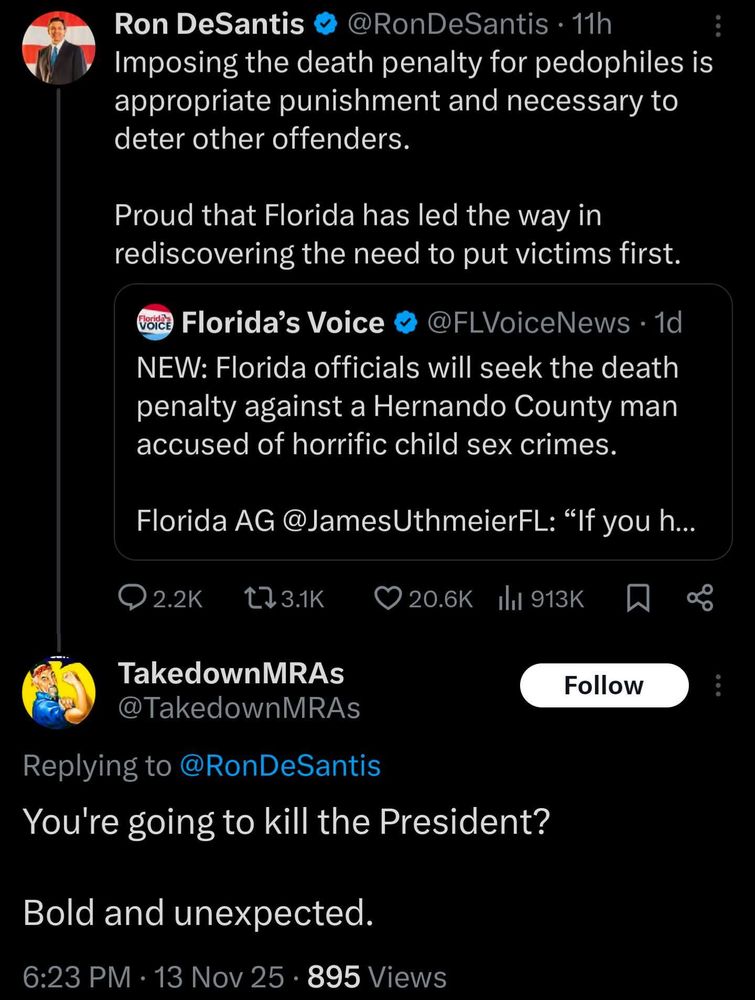The image size is (755, 1000).
Task: Follow the TakedownMRAs account
Action: [x=604, y=685]
